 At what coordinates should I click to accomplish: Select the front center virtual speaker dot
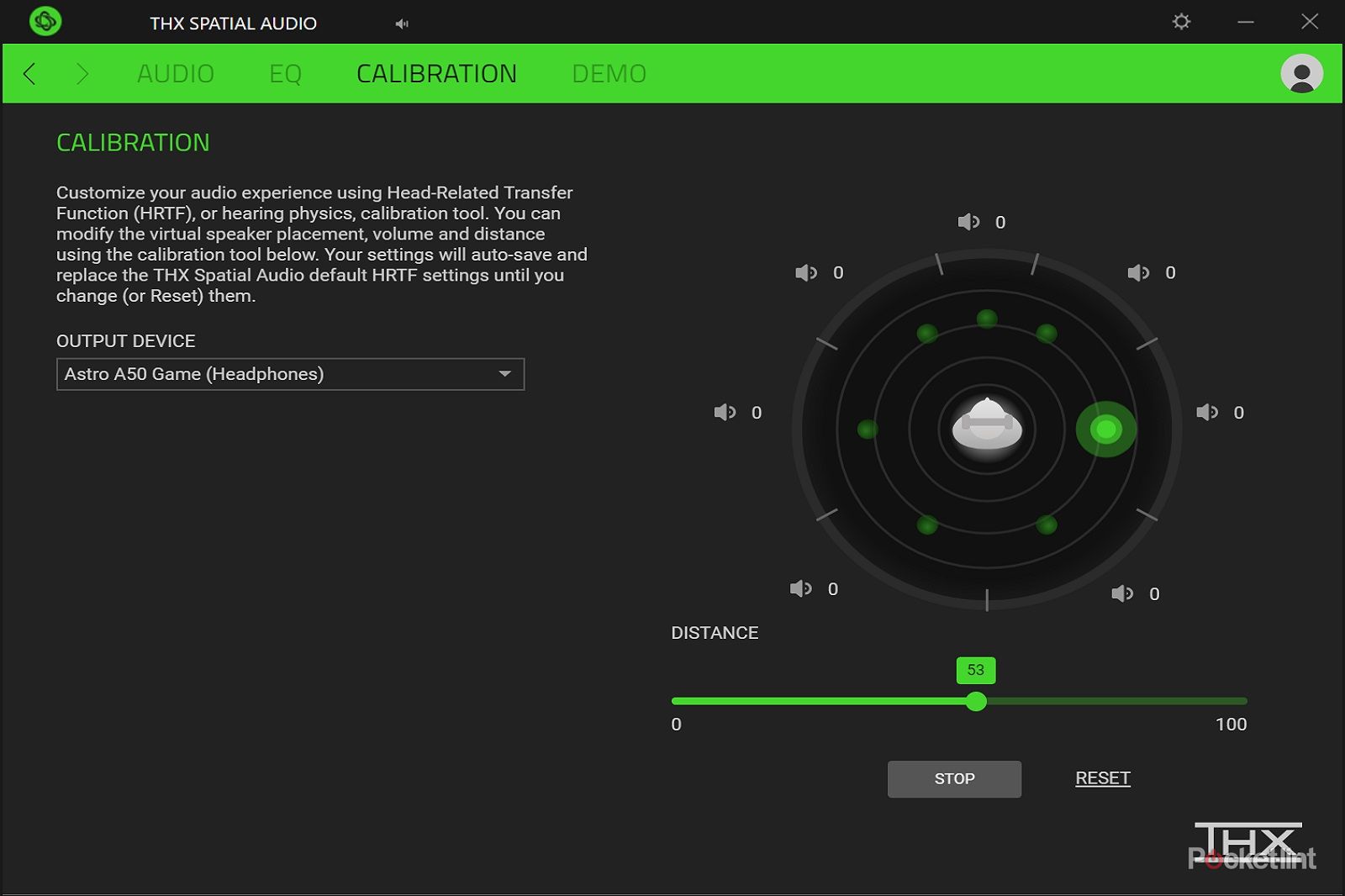point(987,319)
